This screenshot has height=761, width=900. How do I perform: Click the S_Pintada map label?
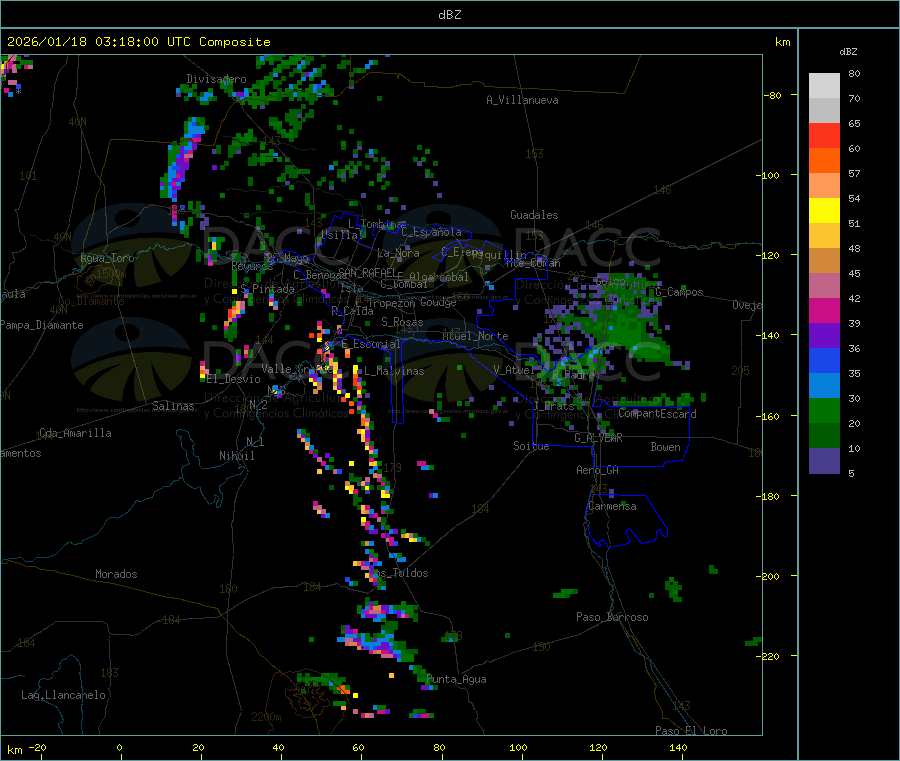[267, 288]
